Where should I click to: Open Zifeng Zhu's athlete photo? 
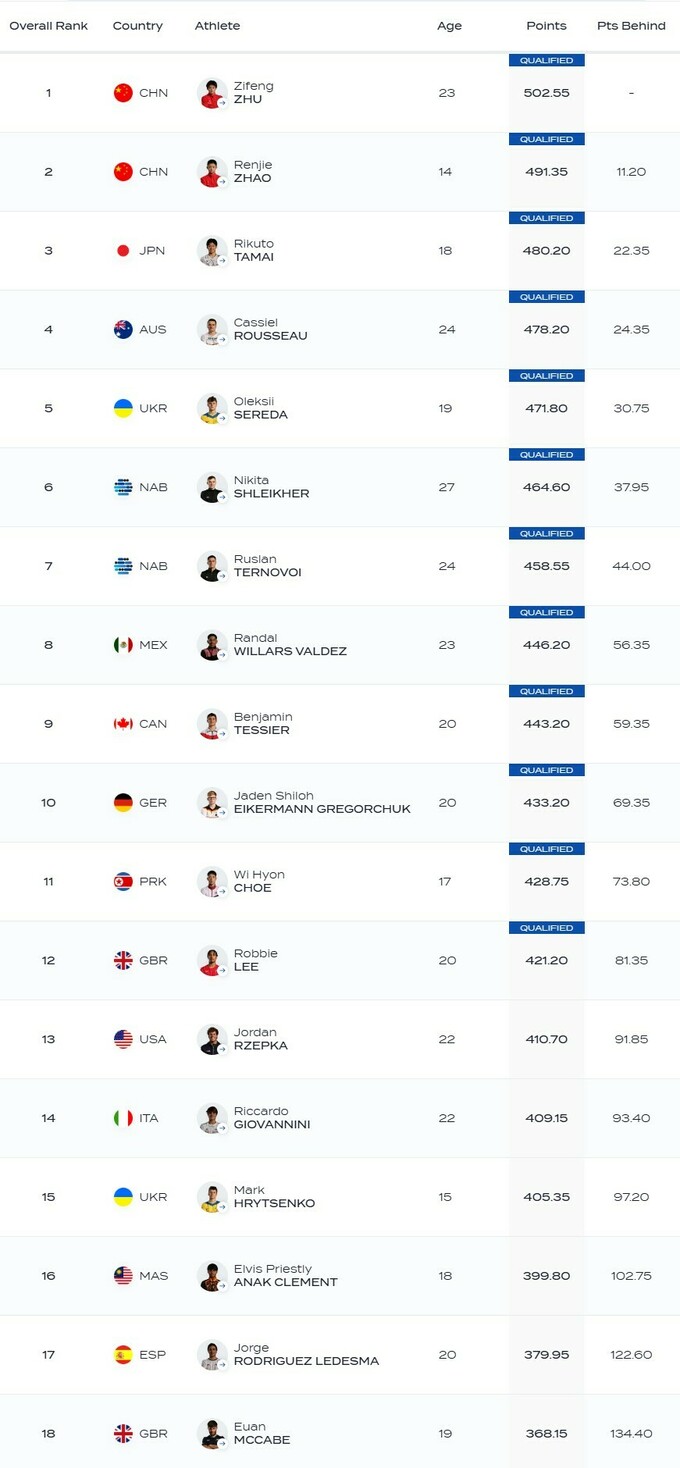click(x=212, y=93)
